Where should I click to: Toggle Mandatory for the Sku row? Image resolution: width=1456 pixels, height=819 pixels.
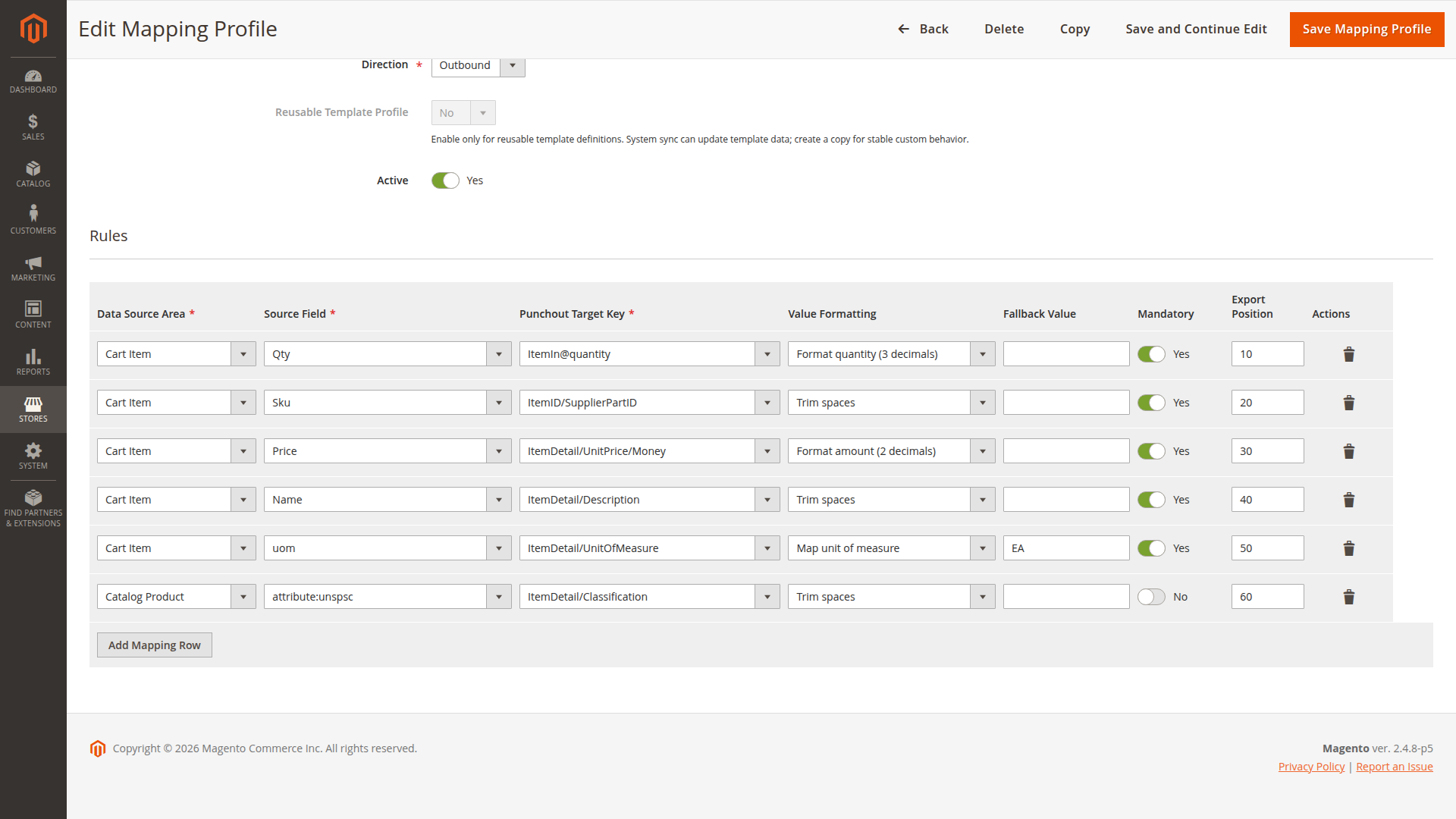pyautogui.click(x=1151, y=403)
